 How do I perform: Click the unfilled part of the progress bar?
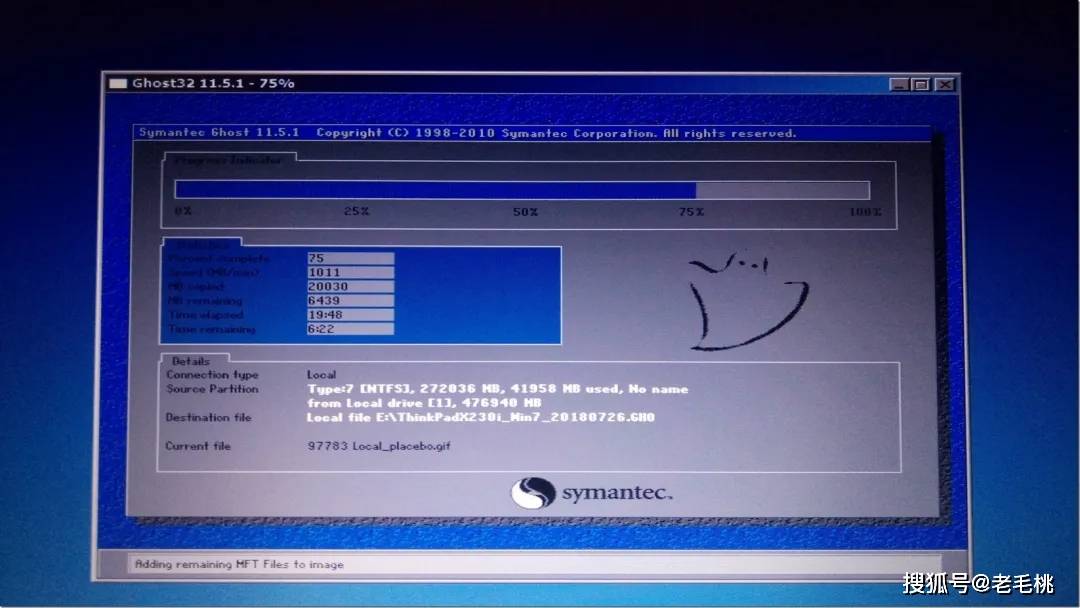(782, 190)
